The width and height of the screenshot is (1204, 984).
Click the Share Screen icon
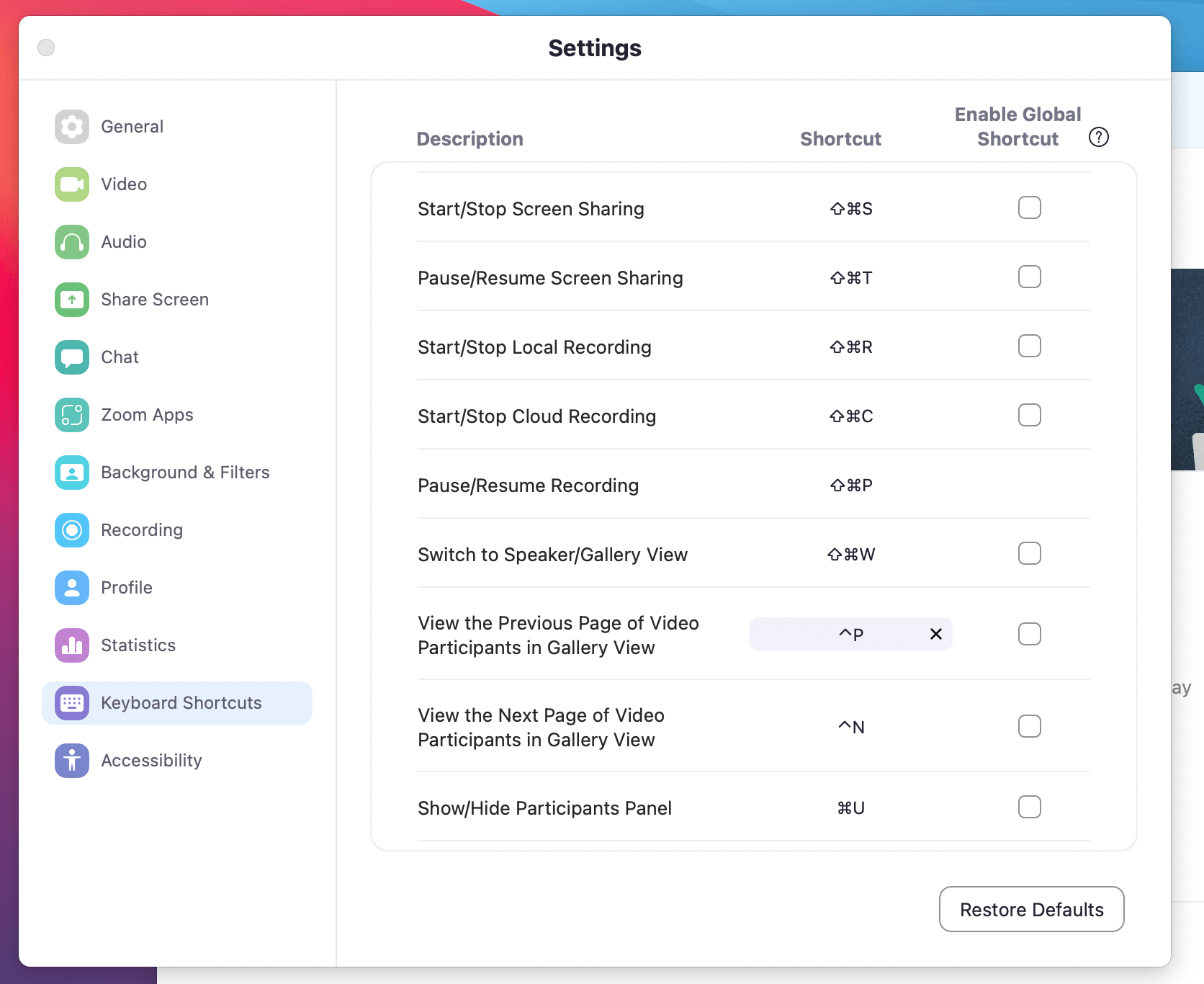[x=71, y=300]
